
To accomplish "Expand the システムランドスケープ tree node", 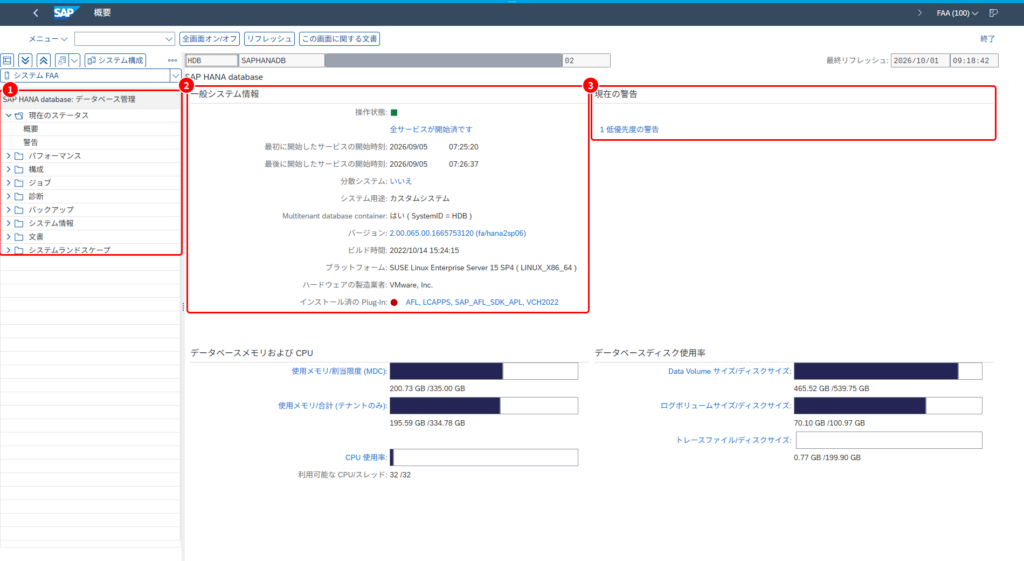I will [x=8, y=250].
